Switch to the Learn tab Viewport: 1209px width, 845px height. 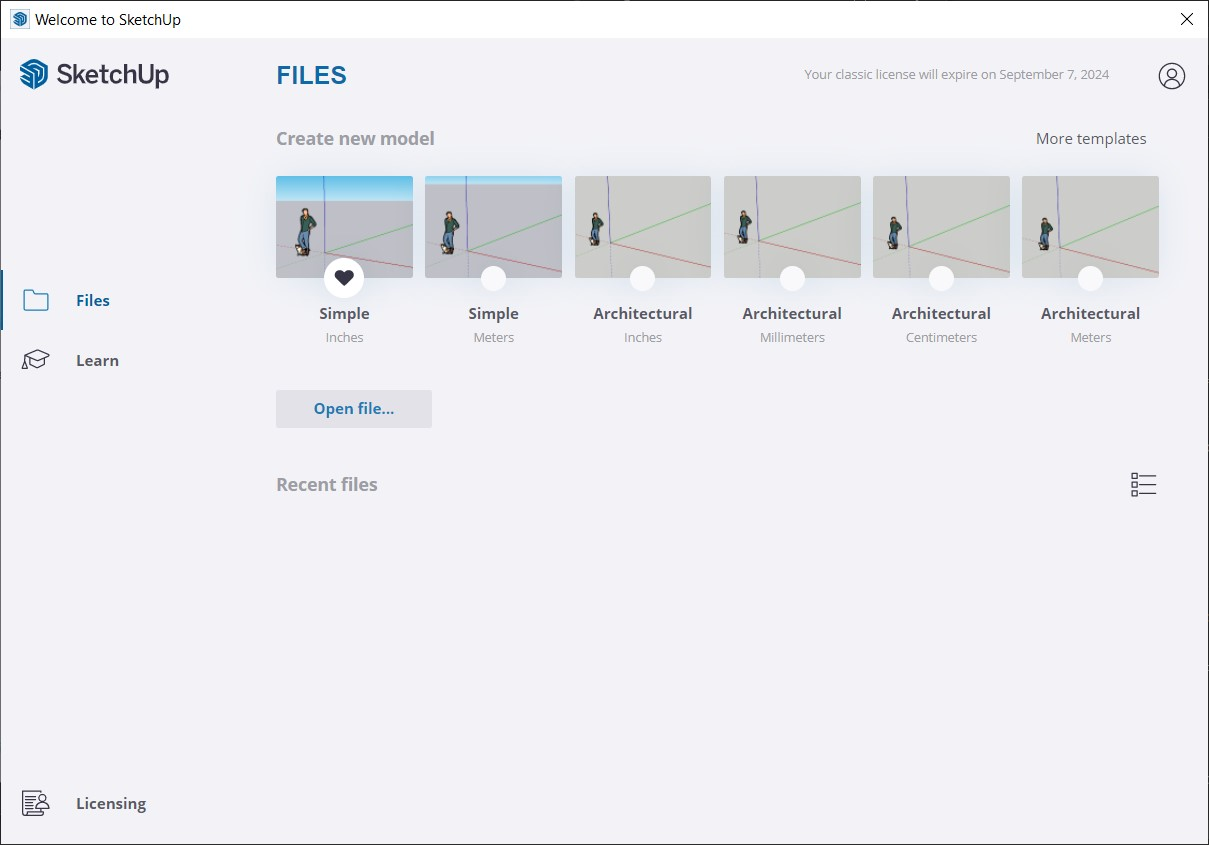tap(97, 360)
